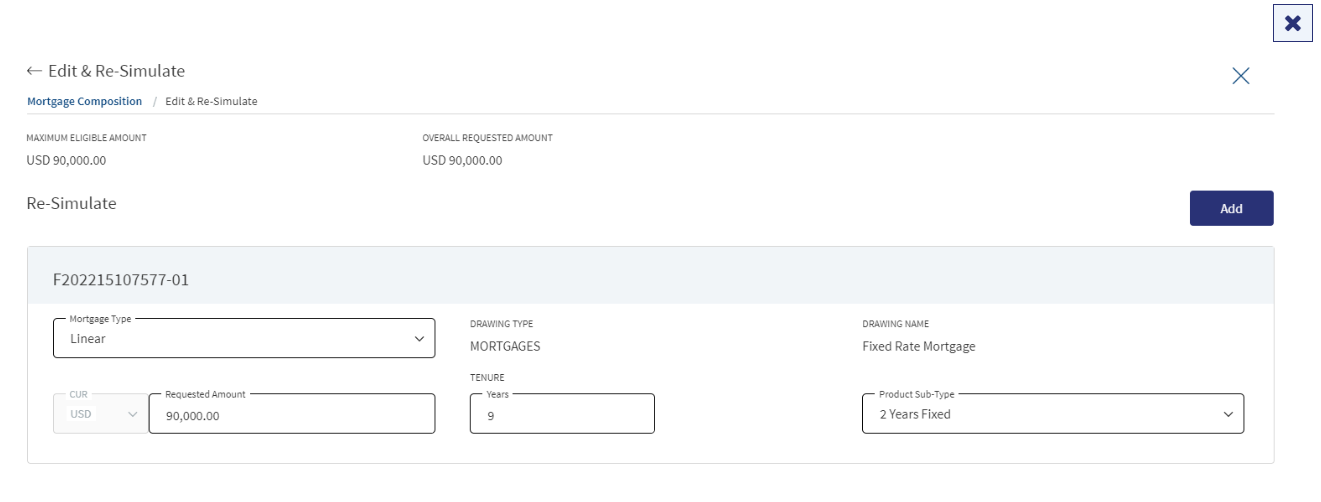
Task: Click the Requested Amount field
Action: (292, 414)
